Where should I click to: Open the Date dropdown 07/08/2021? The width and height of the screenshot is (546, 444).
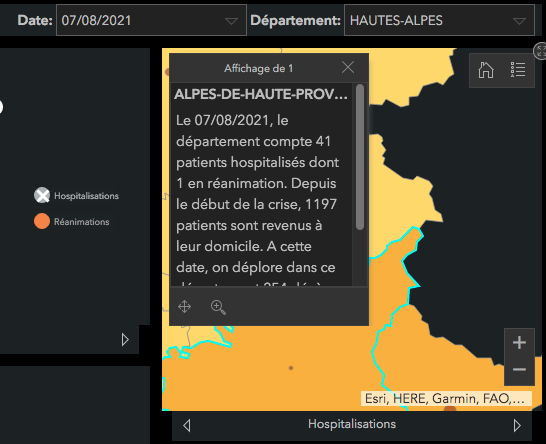tap(151, 20)
